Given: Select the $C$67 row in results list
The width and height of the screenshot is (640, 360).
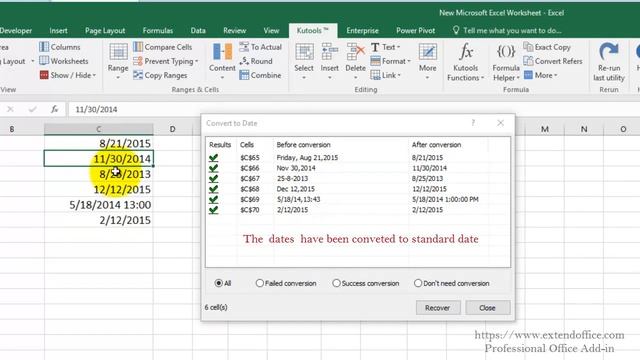Looking at the screenshot, I should click(x=358, y=178).
